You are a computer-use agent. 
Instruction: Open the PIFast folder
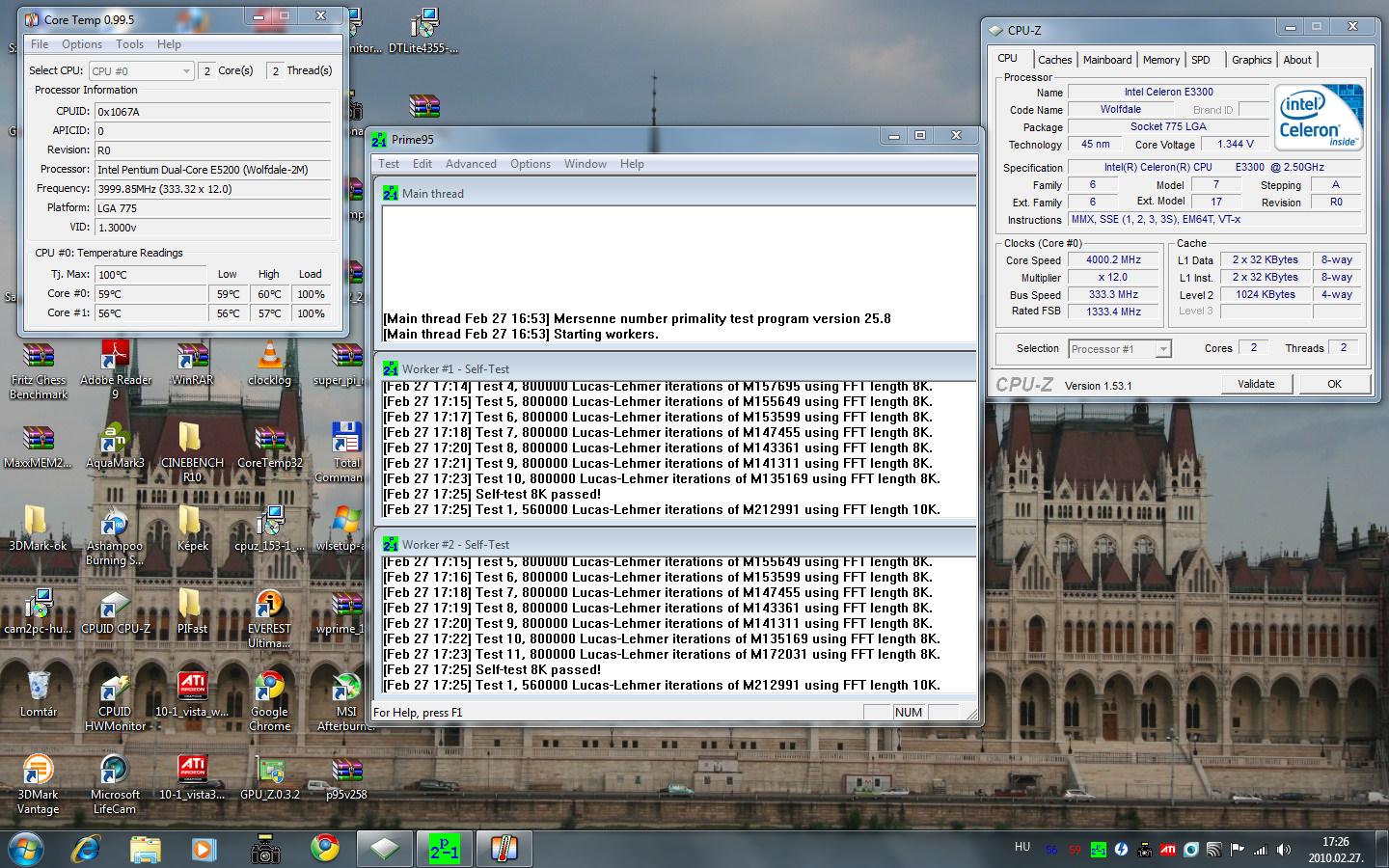pos(192,612)
